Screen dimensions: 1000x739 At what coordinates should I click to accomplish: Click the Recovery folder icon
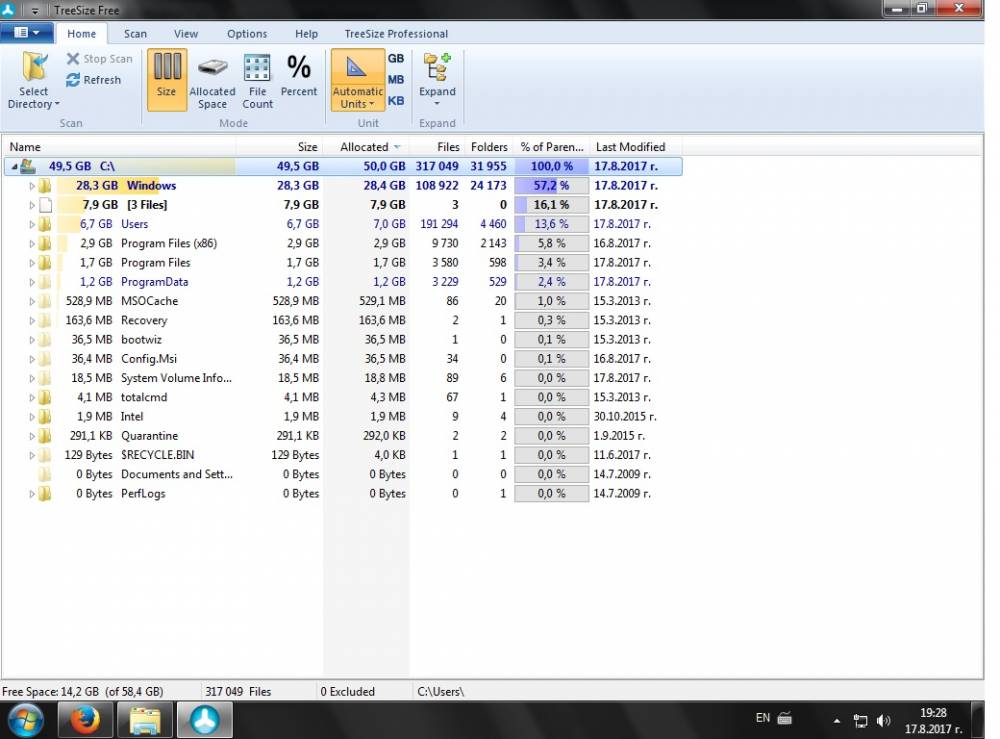(x=45, y=320)
